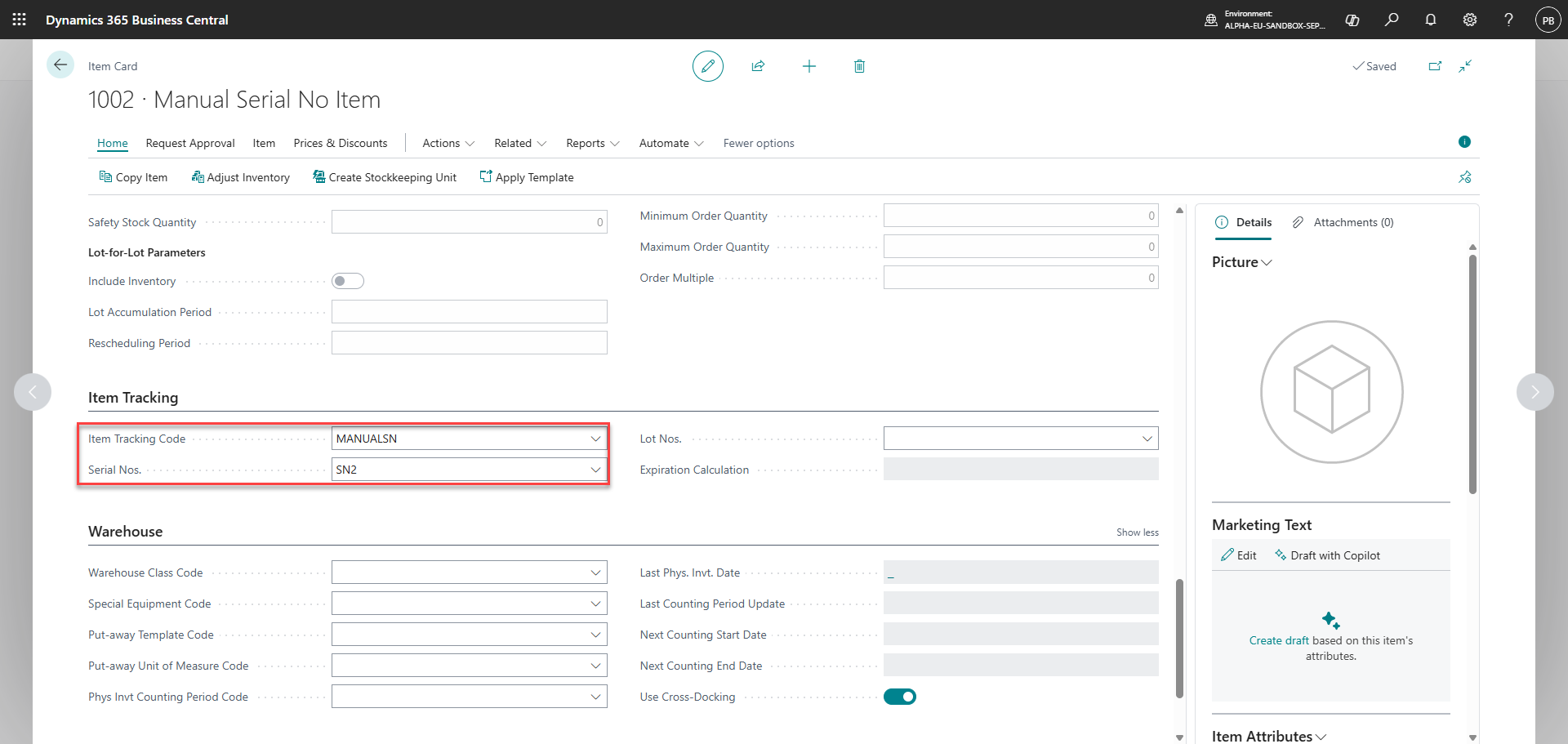Expand the Actions menu
The width and height of the screenshot is (1568, 744).
click(448, 143)
